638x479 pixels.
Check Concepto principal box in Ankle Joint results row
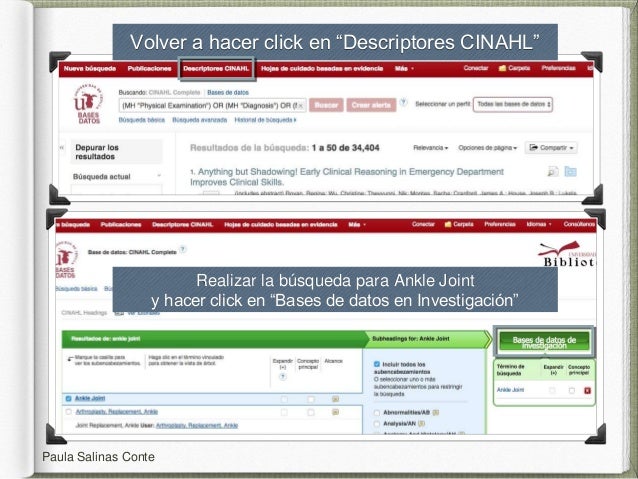tap(311, 399)
